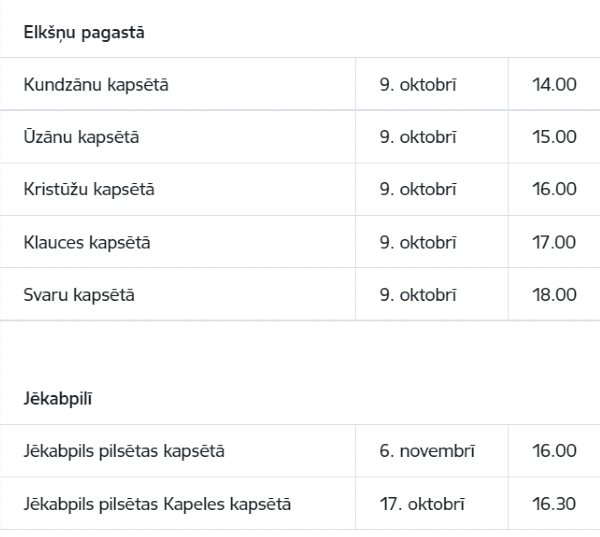Image resolution: width=600 pixels, height=537 pixels.
Task: Click the Jēkabpilī section heading
Action: click(x=58, y=399)
